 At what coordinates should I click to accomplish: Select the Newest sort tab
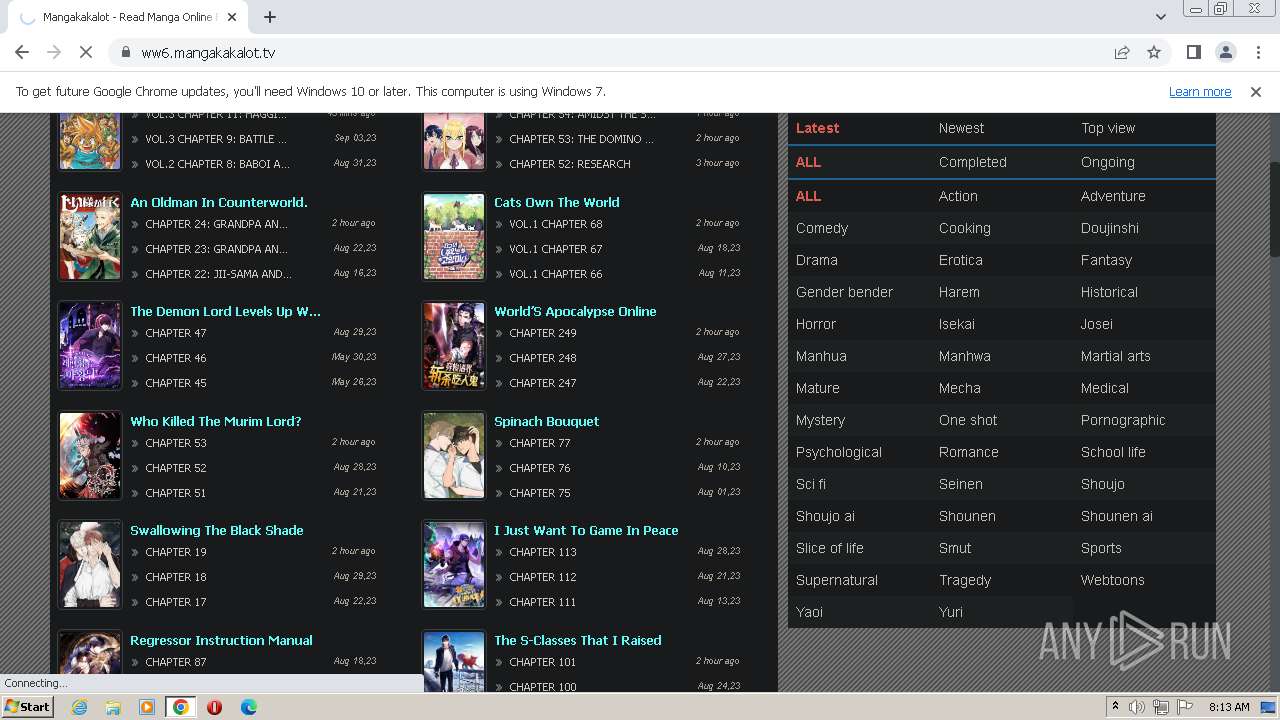tap(961, 128)
